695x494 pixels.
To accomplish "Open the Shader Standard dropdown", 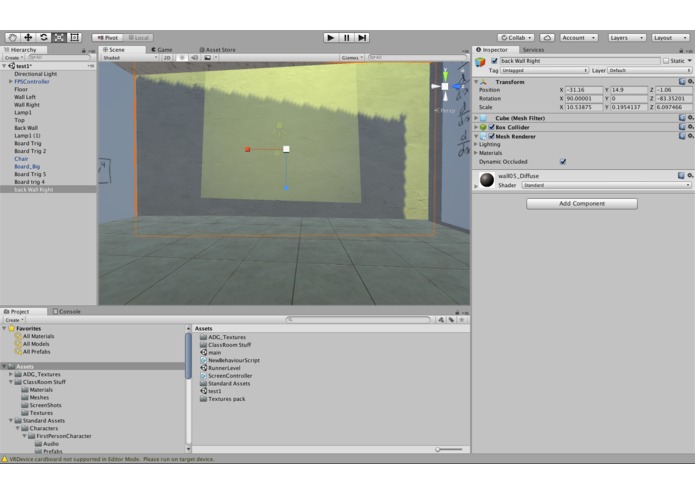I will tap(606, 185).
